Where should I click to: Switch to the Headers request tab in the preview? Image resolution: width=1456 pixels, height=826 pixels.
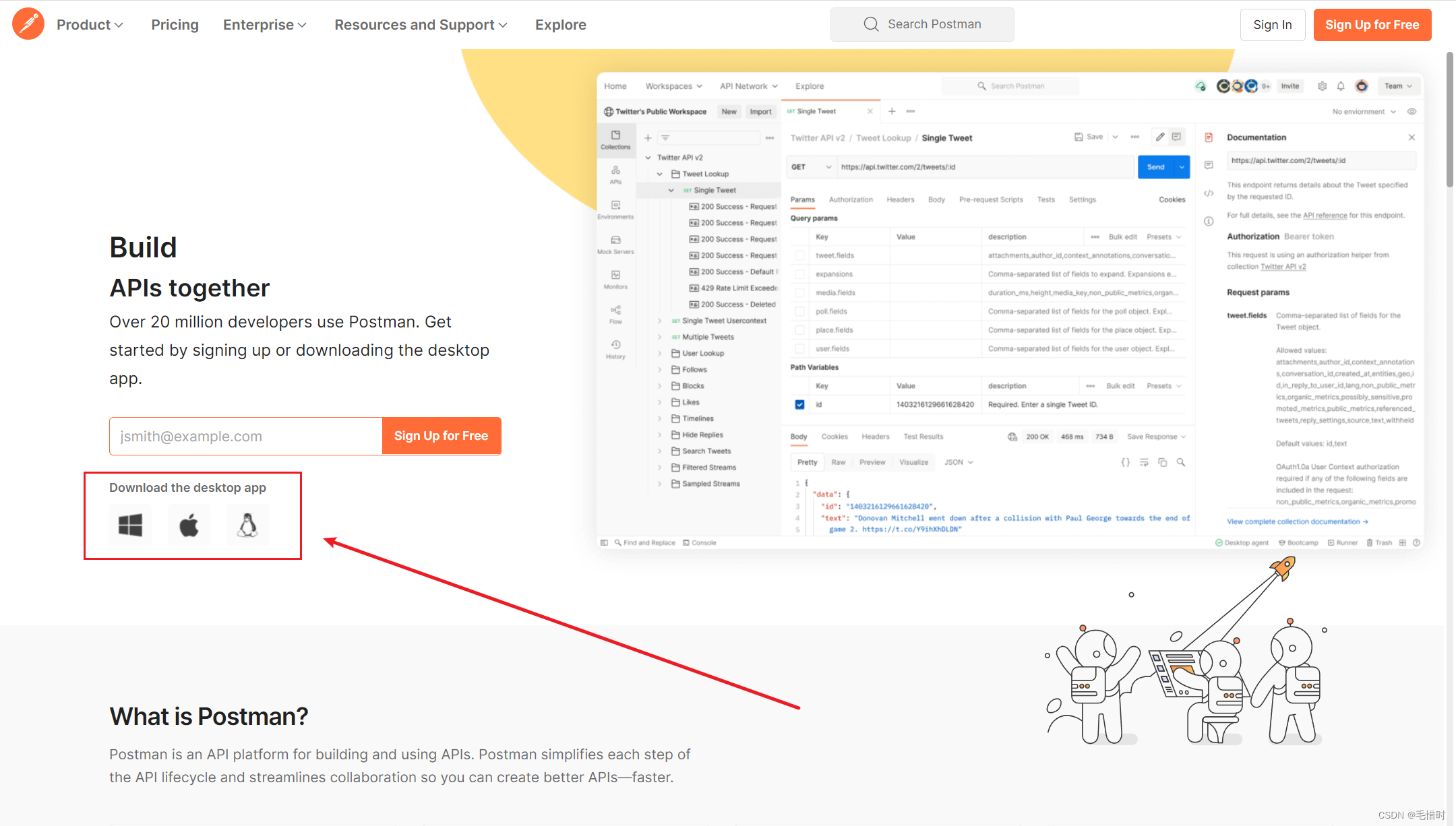coord(900,199)
